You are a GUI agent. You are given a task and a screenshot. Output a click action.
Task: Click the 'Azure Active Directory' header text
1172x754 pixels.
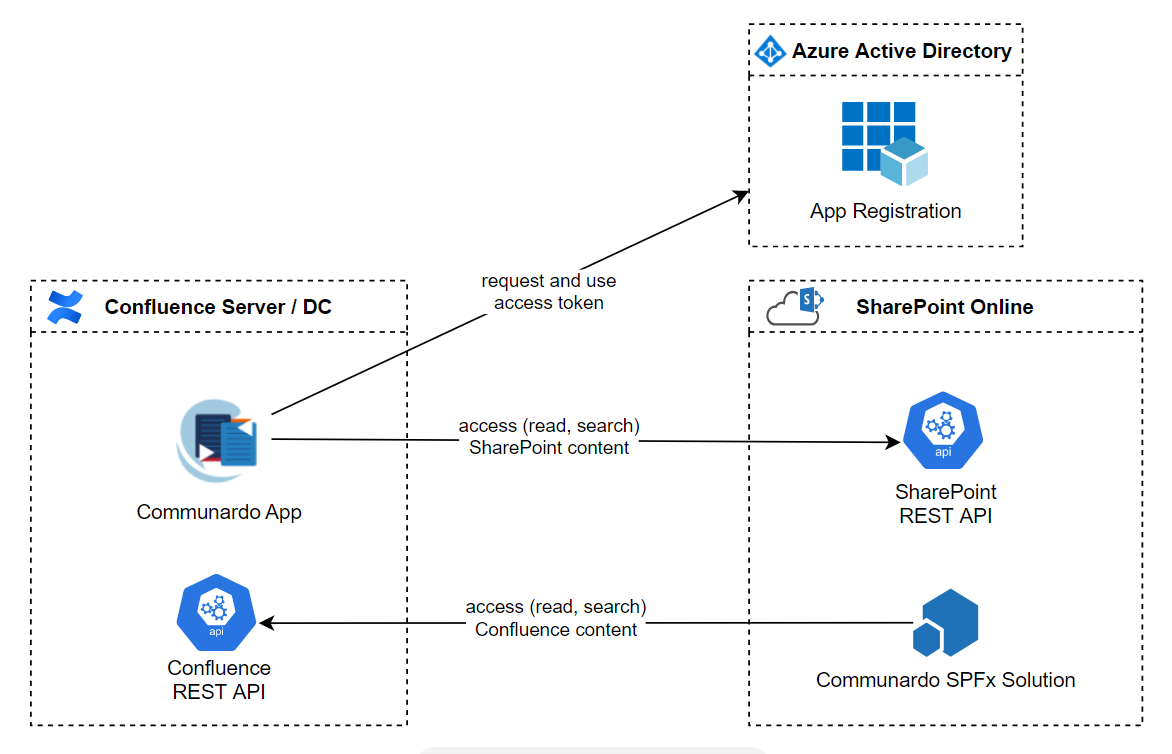tap(901, 51)
